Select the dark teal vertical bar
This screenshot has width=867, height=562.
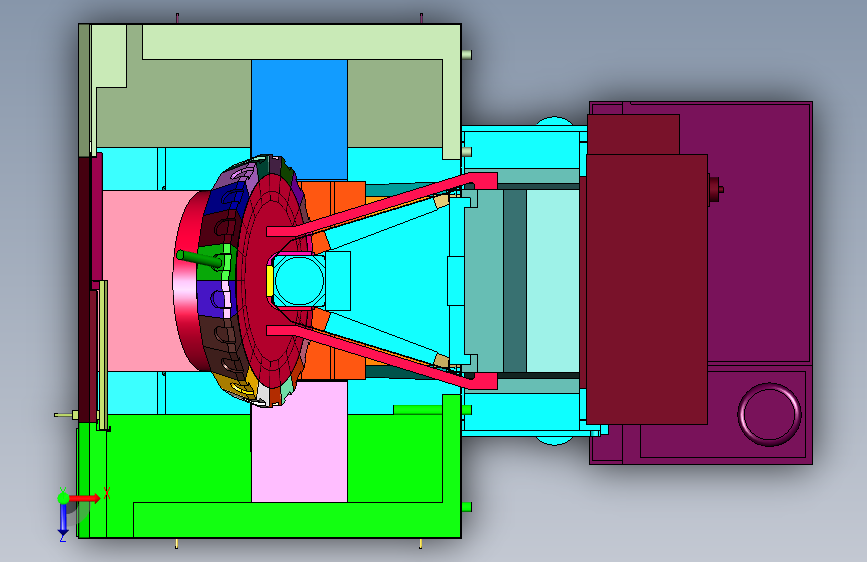tap(515, 281)
